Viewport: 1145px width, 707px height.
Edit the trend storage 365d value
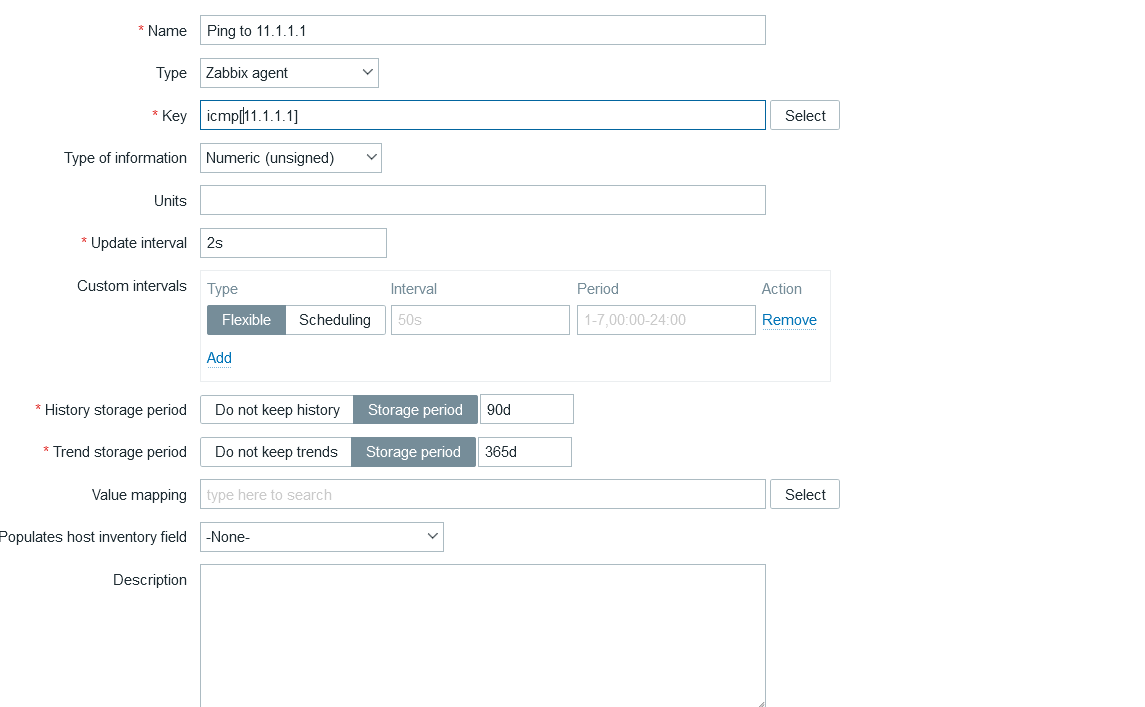click(x=525, y=452)
